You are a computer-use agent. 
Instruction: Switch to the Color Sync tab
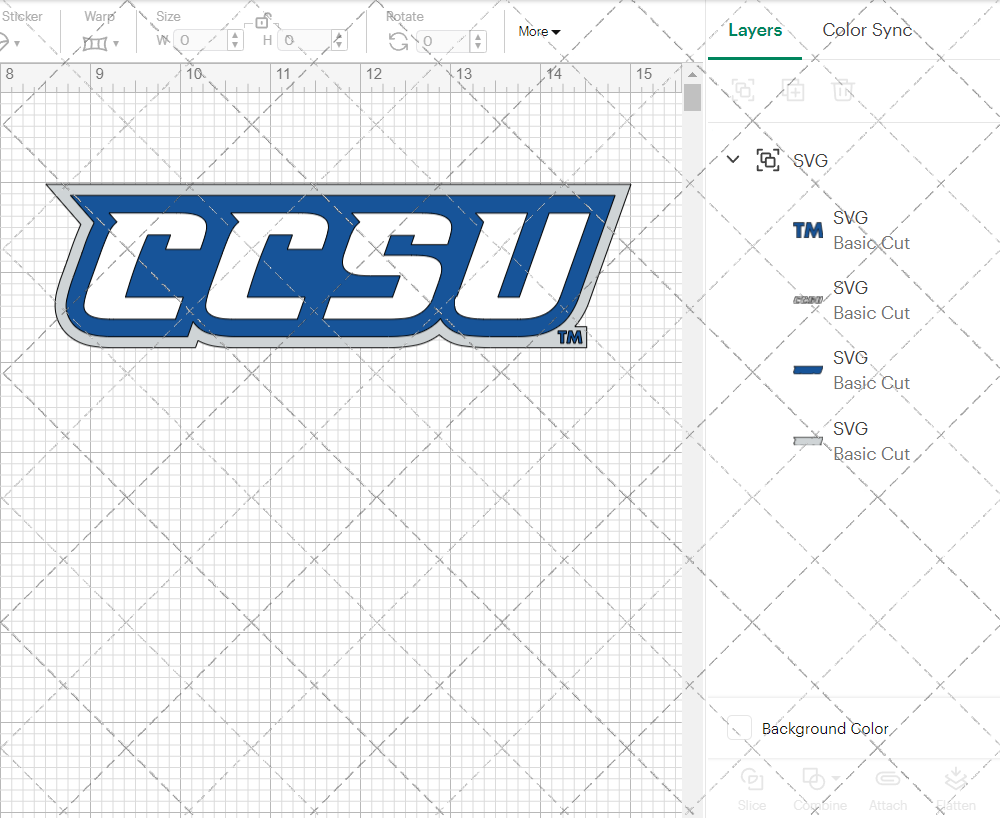(x=867, y=30)
